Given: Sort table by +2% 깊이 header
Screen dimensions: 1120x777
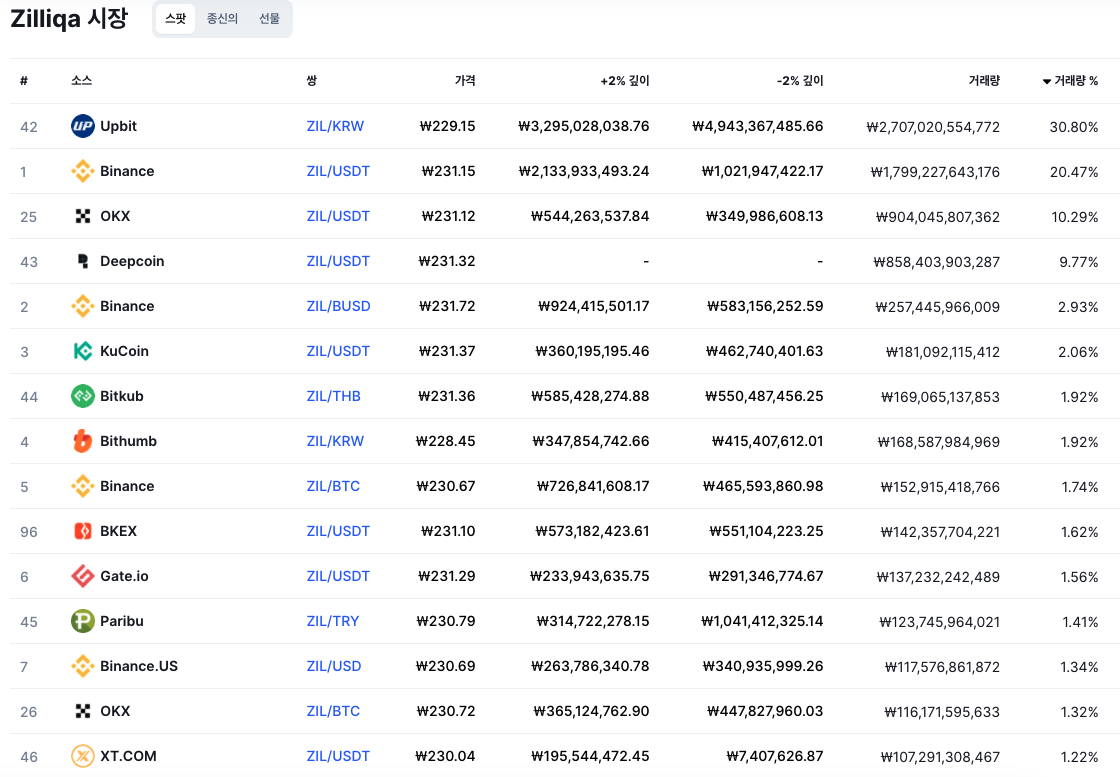Looking at the screenshot, I should click(625, 81).
